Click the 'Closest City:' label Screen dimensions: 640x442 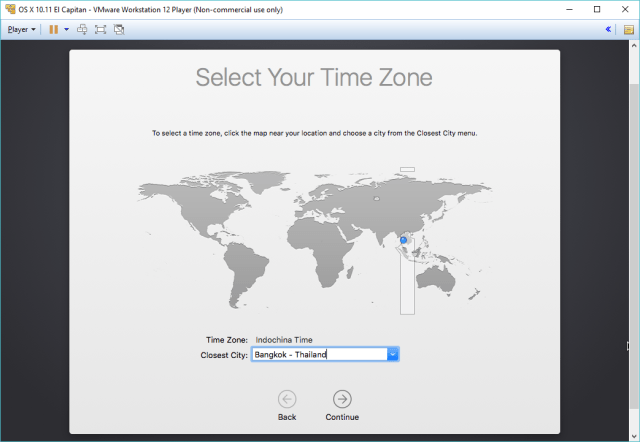tap(224, 355)
